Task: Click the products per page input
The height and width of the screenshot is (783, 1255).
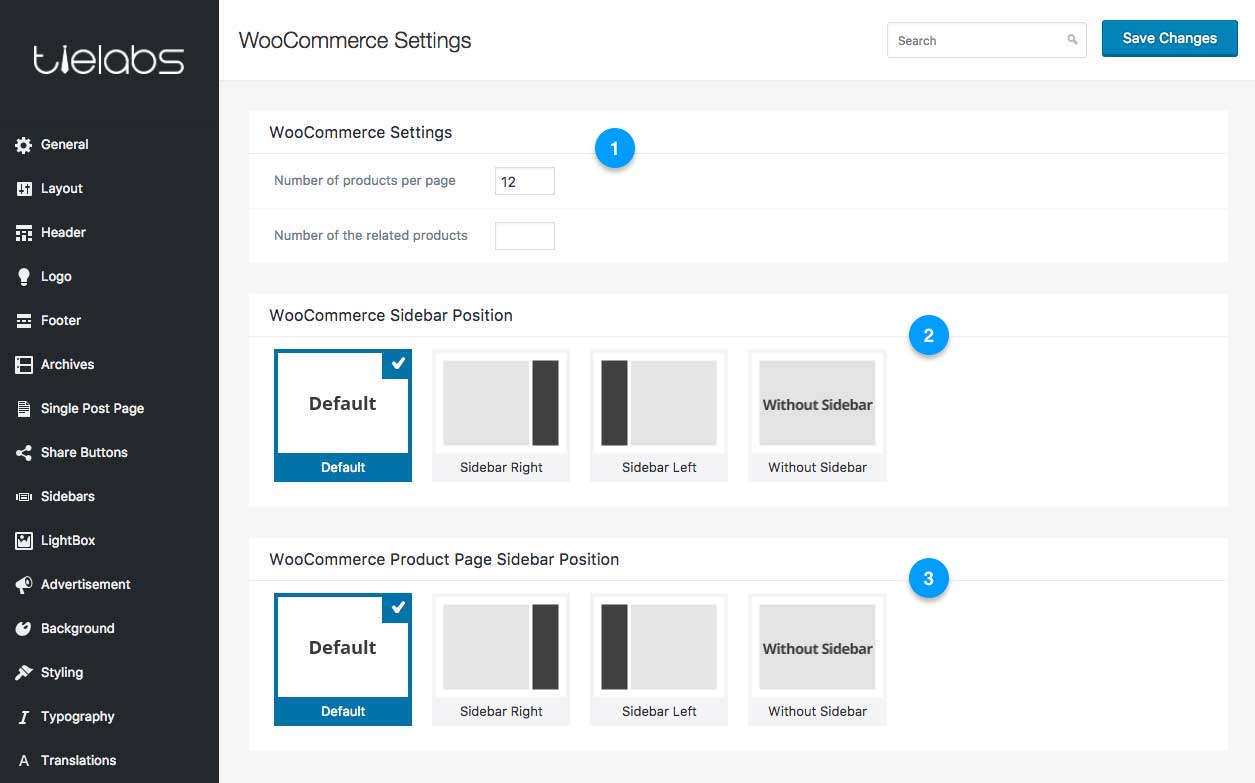Action: point(524,182)
